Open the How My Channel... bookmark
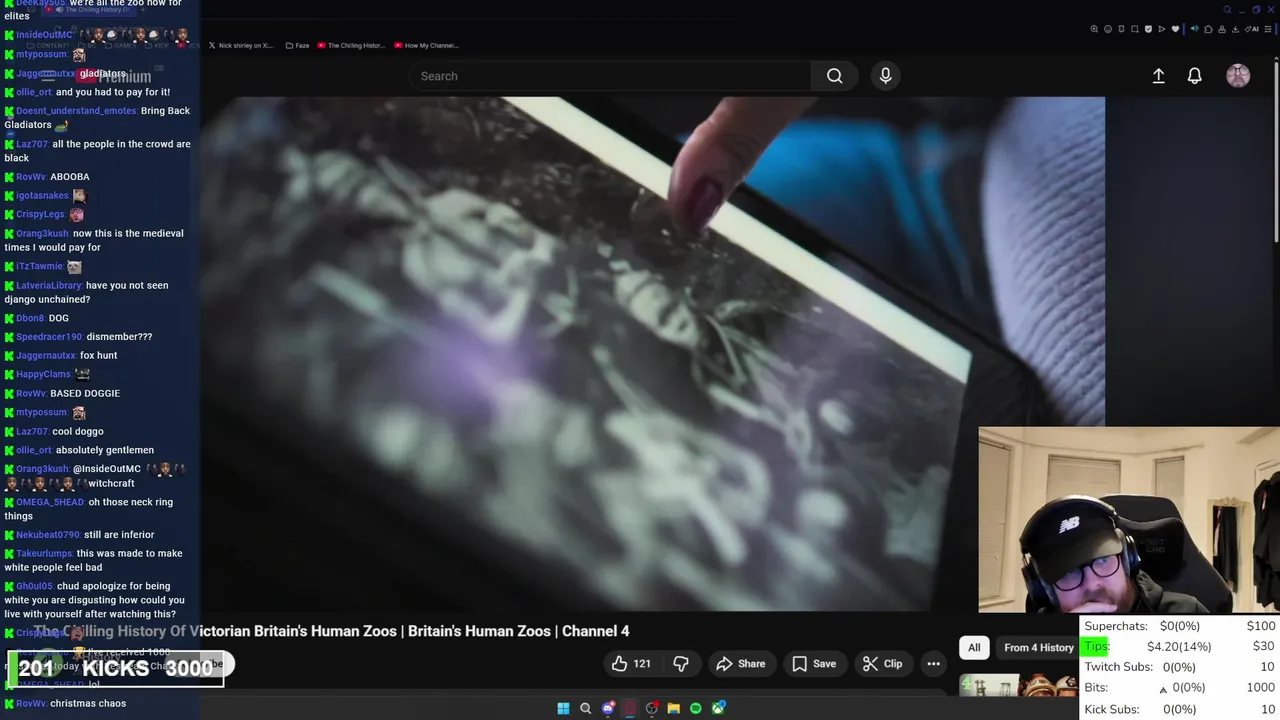 click(x=427, y=45)
